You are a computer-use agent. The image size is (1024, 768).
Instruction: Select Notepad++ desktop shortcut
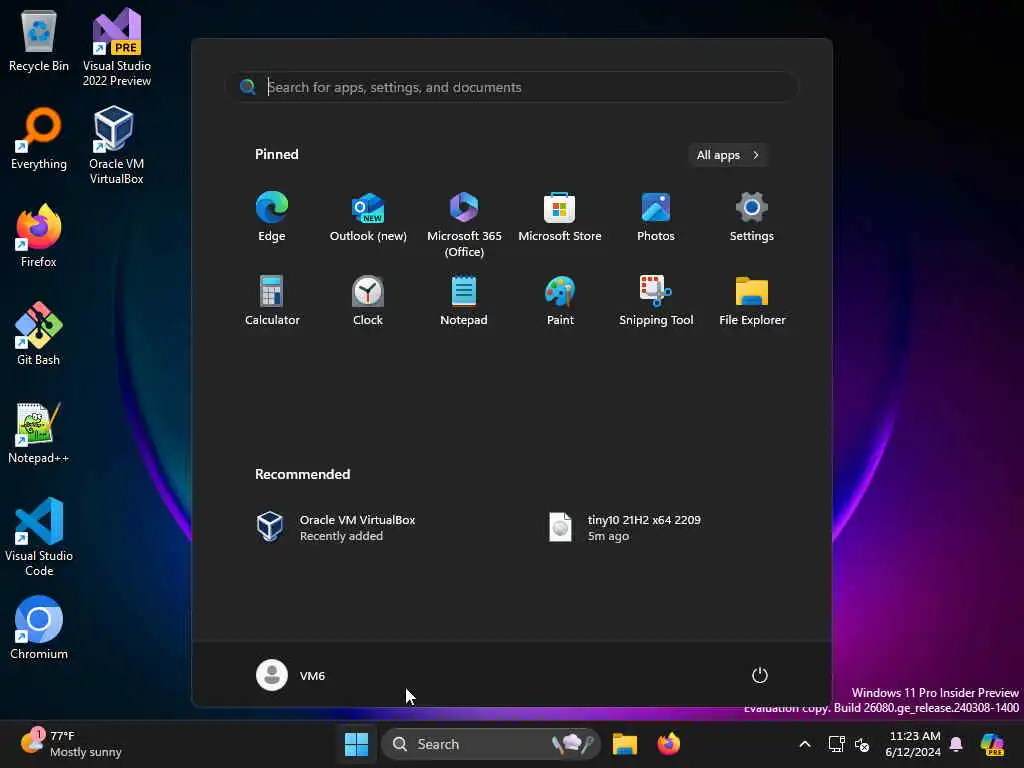[x=39, y=432]
